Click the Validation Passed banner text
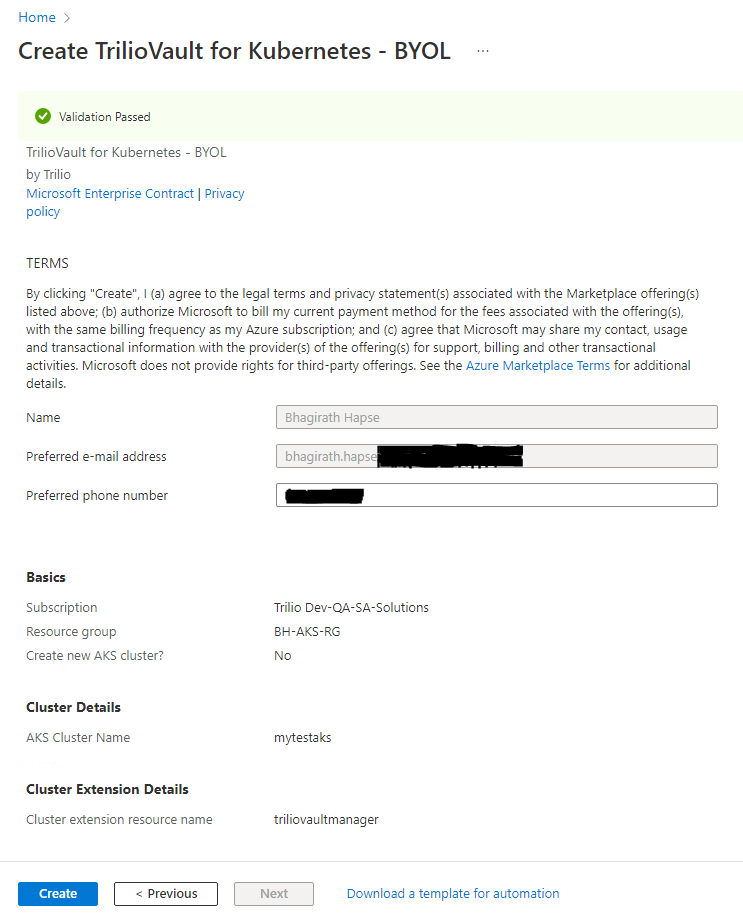 pyautogui.click(x=105, y=117)
